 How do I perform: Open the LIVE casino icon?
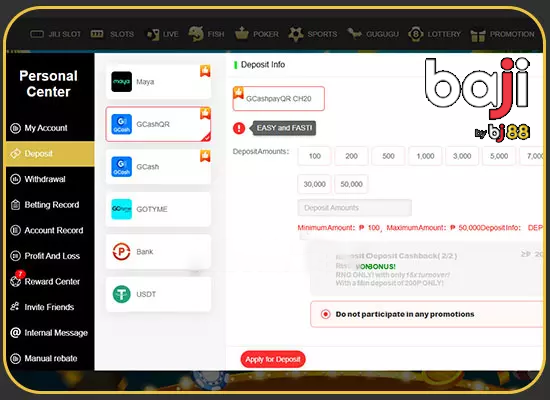tap(153, 34)
